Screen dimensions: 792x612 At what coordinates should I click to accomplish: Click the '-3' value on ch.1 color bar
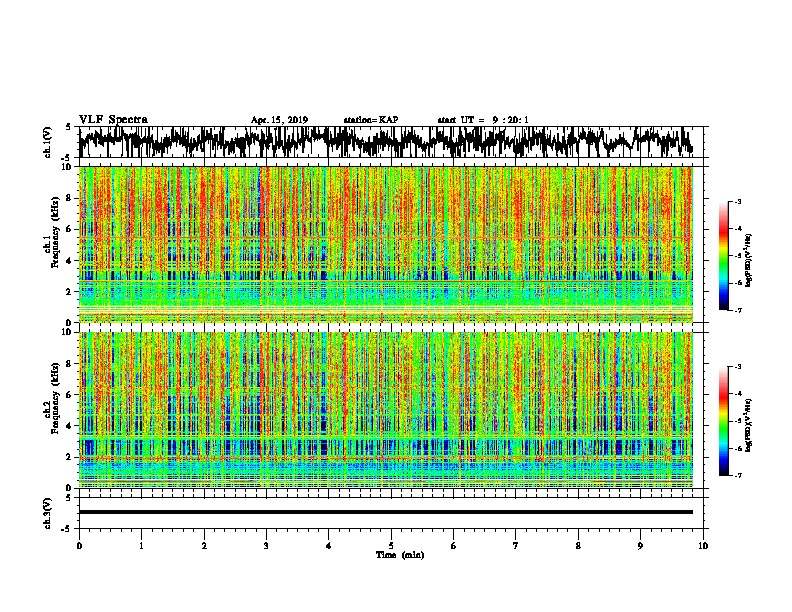pyautogui.click(x=737, y=202)
